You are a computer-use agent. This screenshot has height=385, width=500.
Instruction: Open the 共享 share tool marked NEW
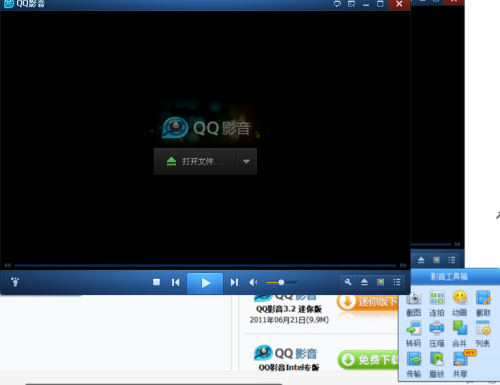pyautogui.click(x=460, y=364)
